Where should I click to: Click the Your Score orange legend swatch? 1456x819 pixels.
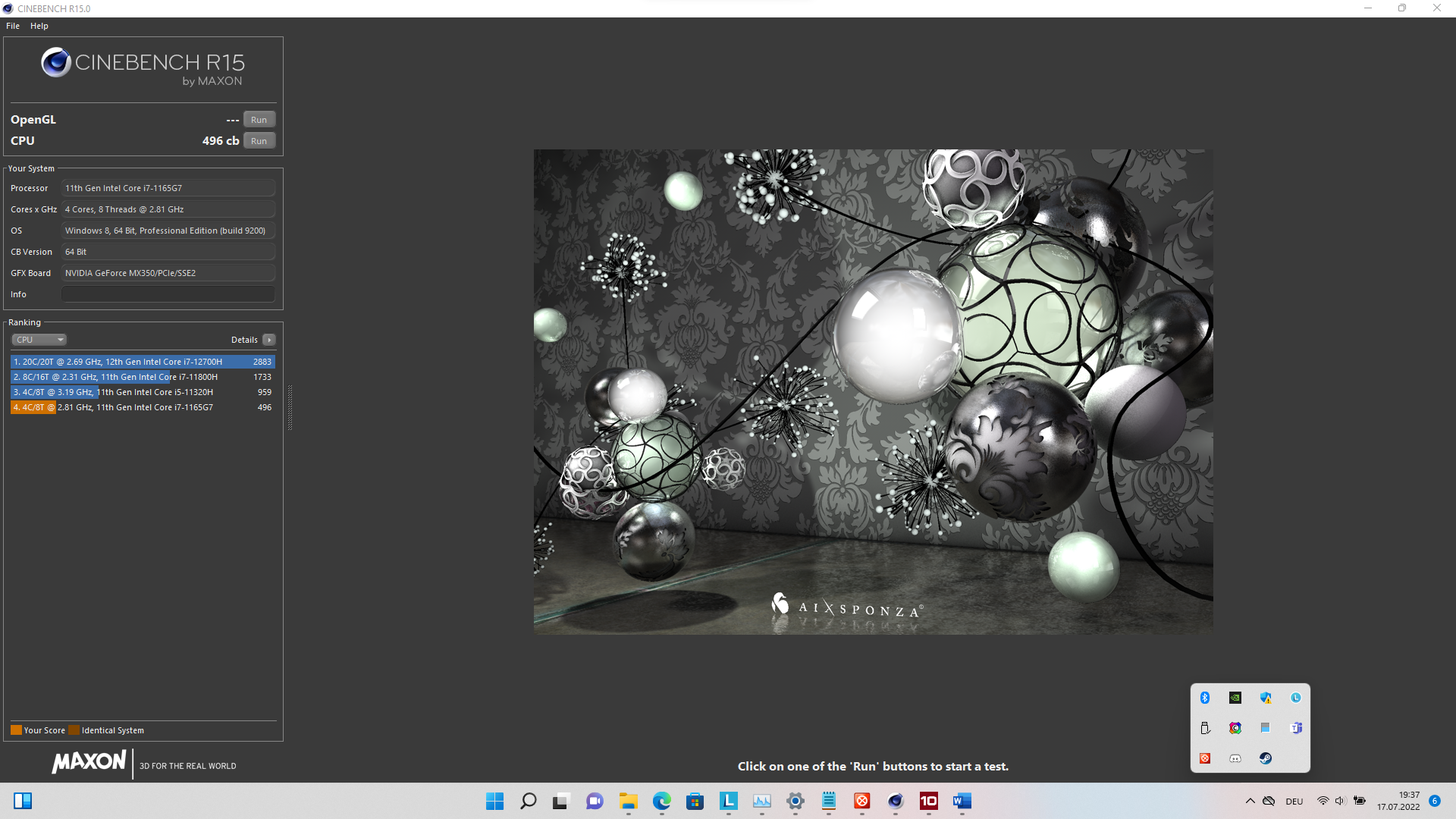16,730
